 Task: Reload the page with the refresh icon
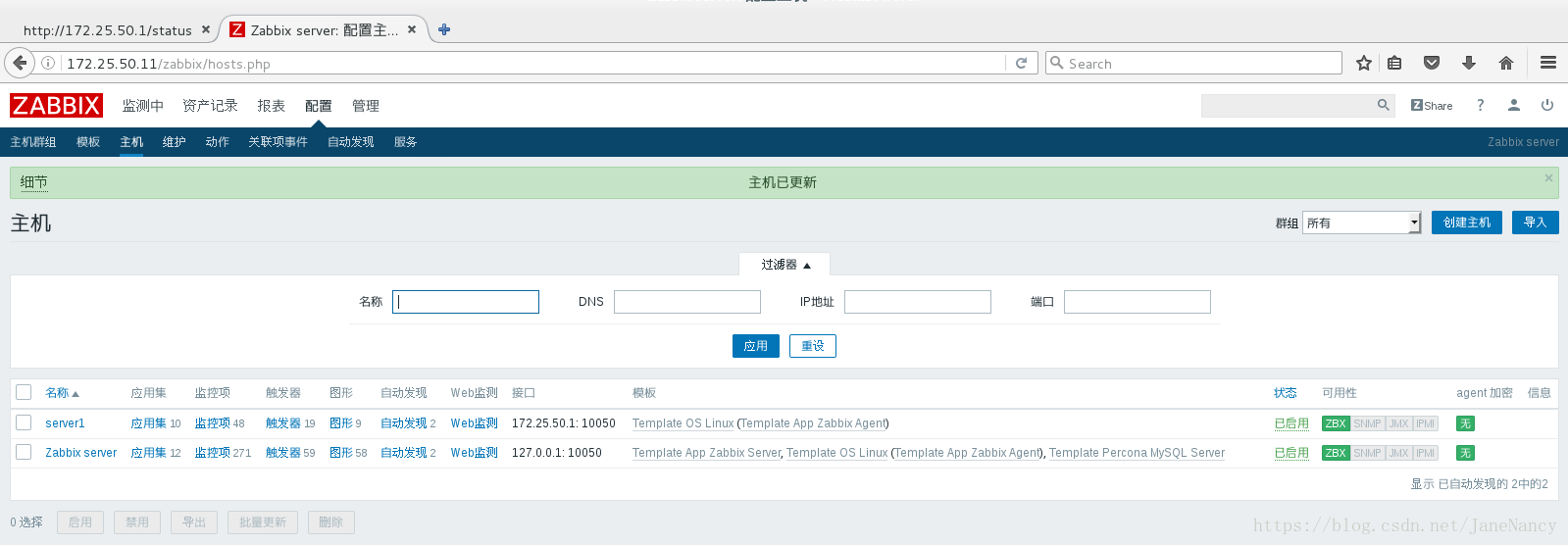[x=1021, y=63]
